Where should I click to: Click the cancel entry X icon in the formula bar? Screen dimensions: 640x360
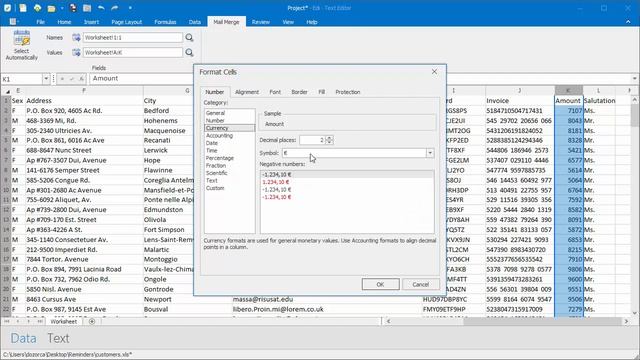tap(62, 79)
